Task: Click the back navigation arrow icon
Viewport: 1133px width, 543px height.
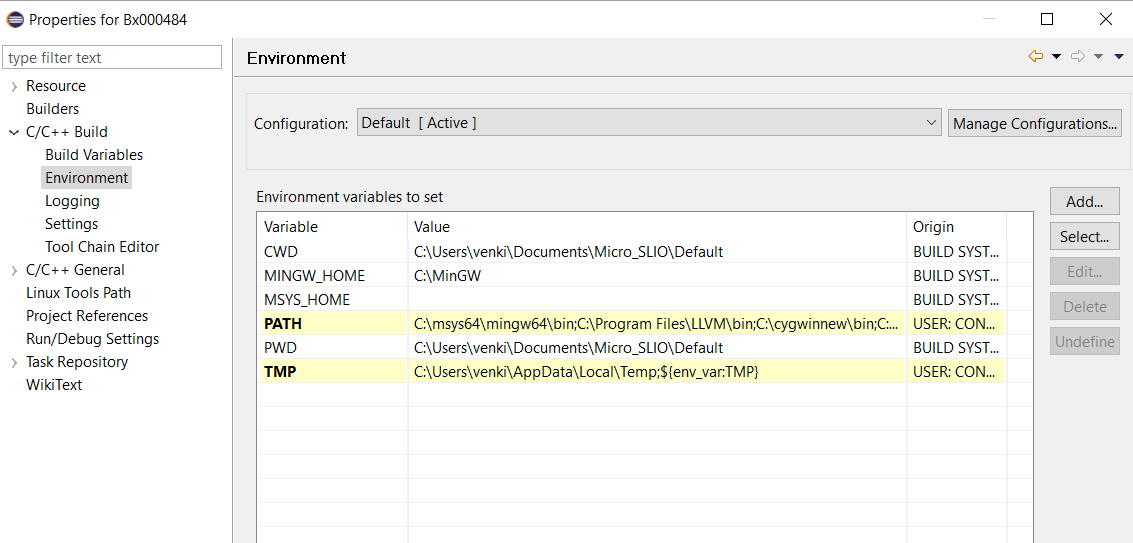Action: [x=1035, y=57]
